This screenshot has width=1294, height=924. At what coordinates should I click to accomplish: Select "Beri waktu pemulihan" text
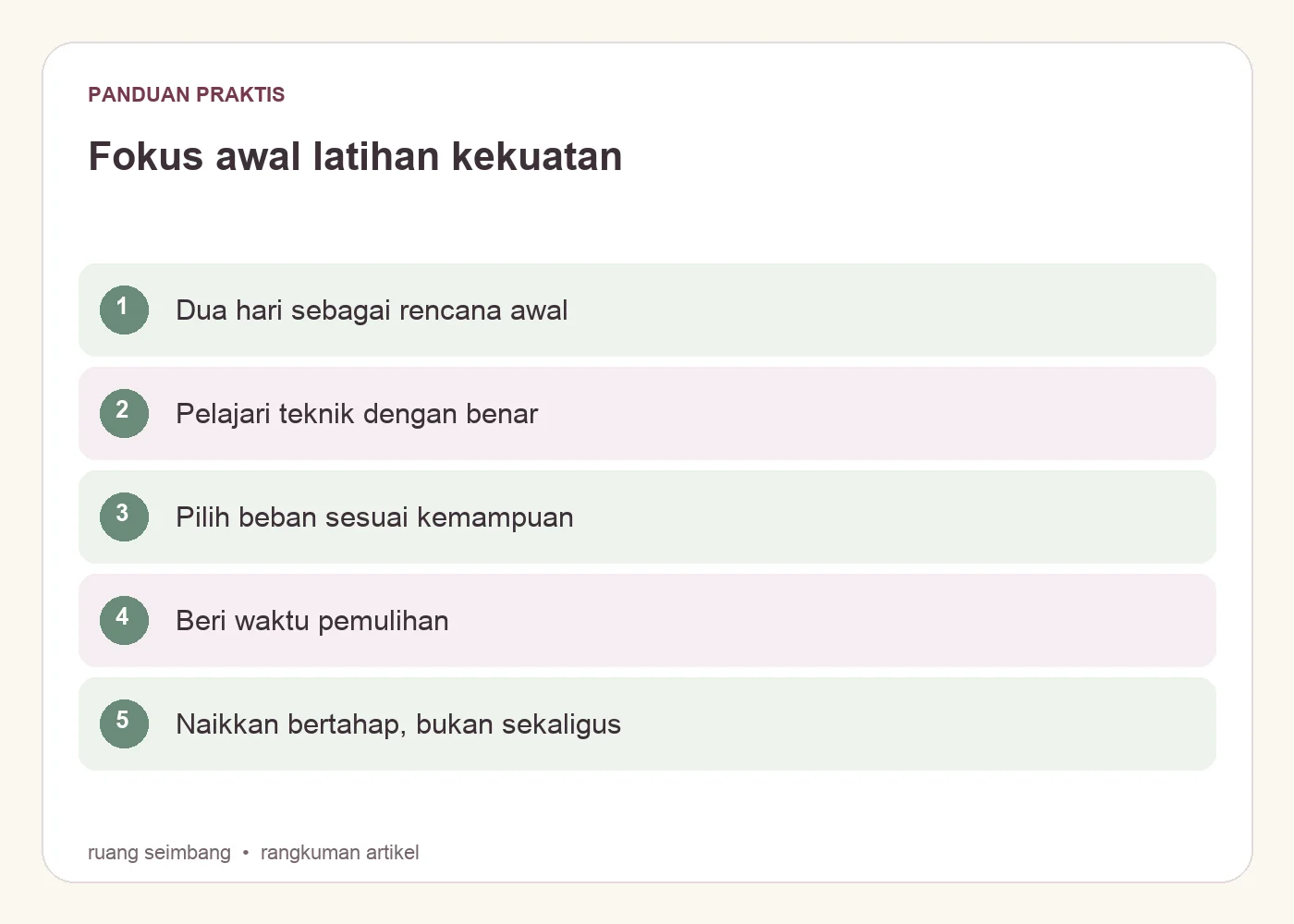pyautogui.click(x=312, y=621)
